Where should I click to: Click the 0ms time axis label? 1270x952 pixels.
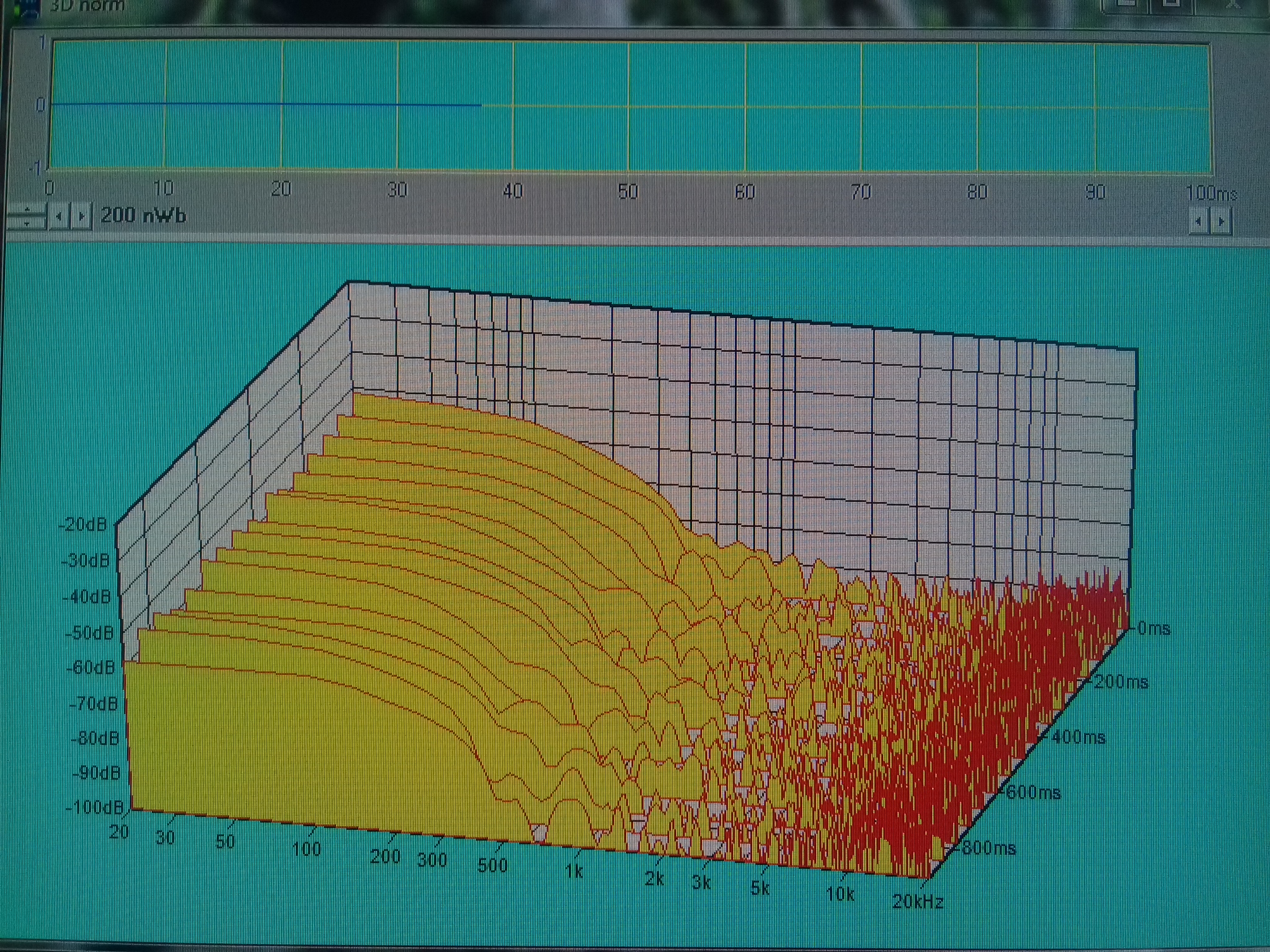coord(1153,628)
